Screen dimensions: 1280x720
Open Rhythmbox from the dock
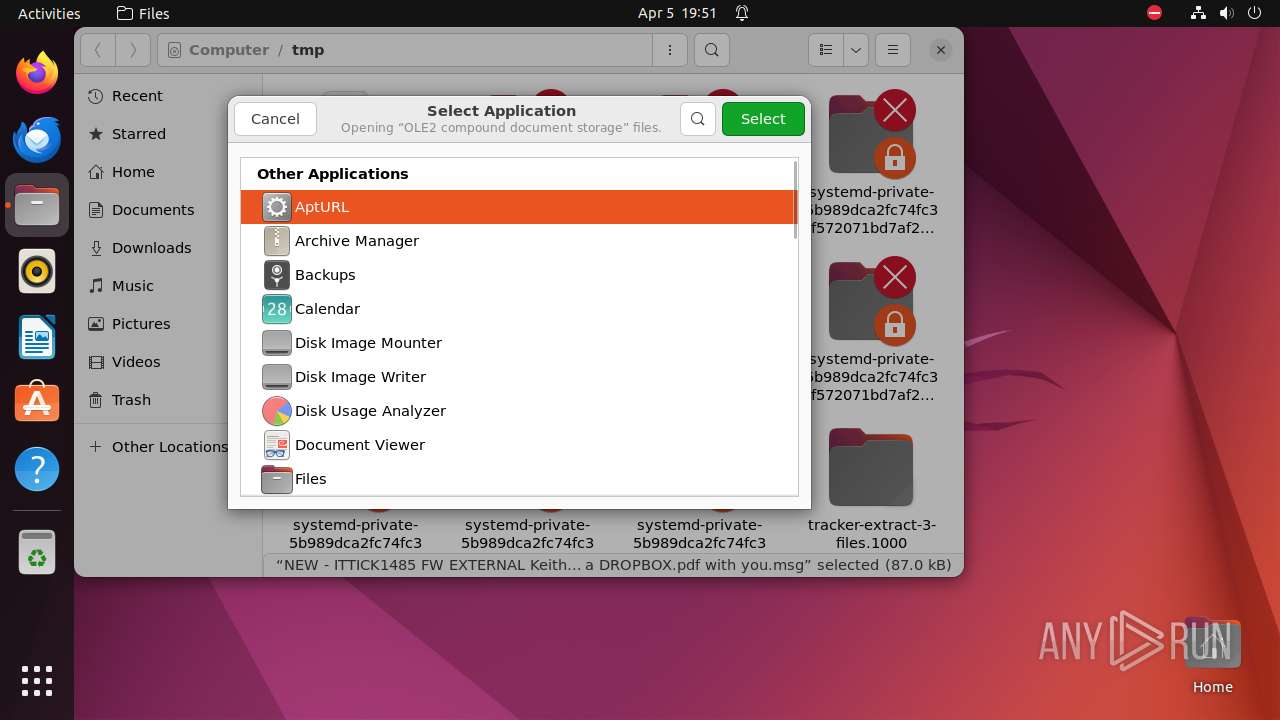click(x=37, y=271)
